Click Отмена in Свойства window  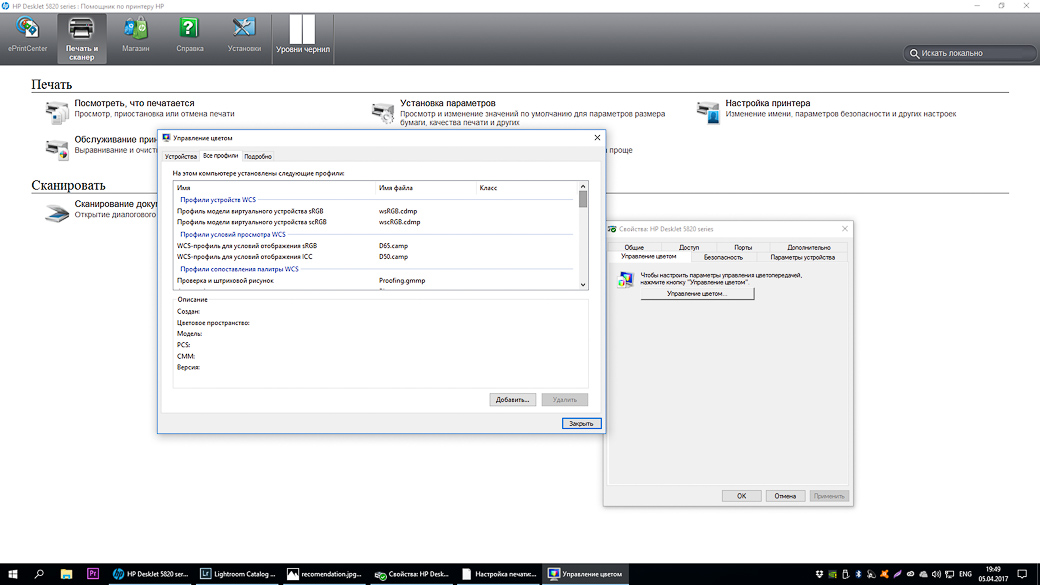click(x=785, y=496)
